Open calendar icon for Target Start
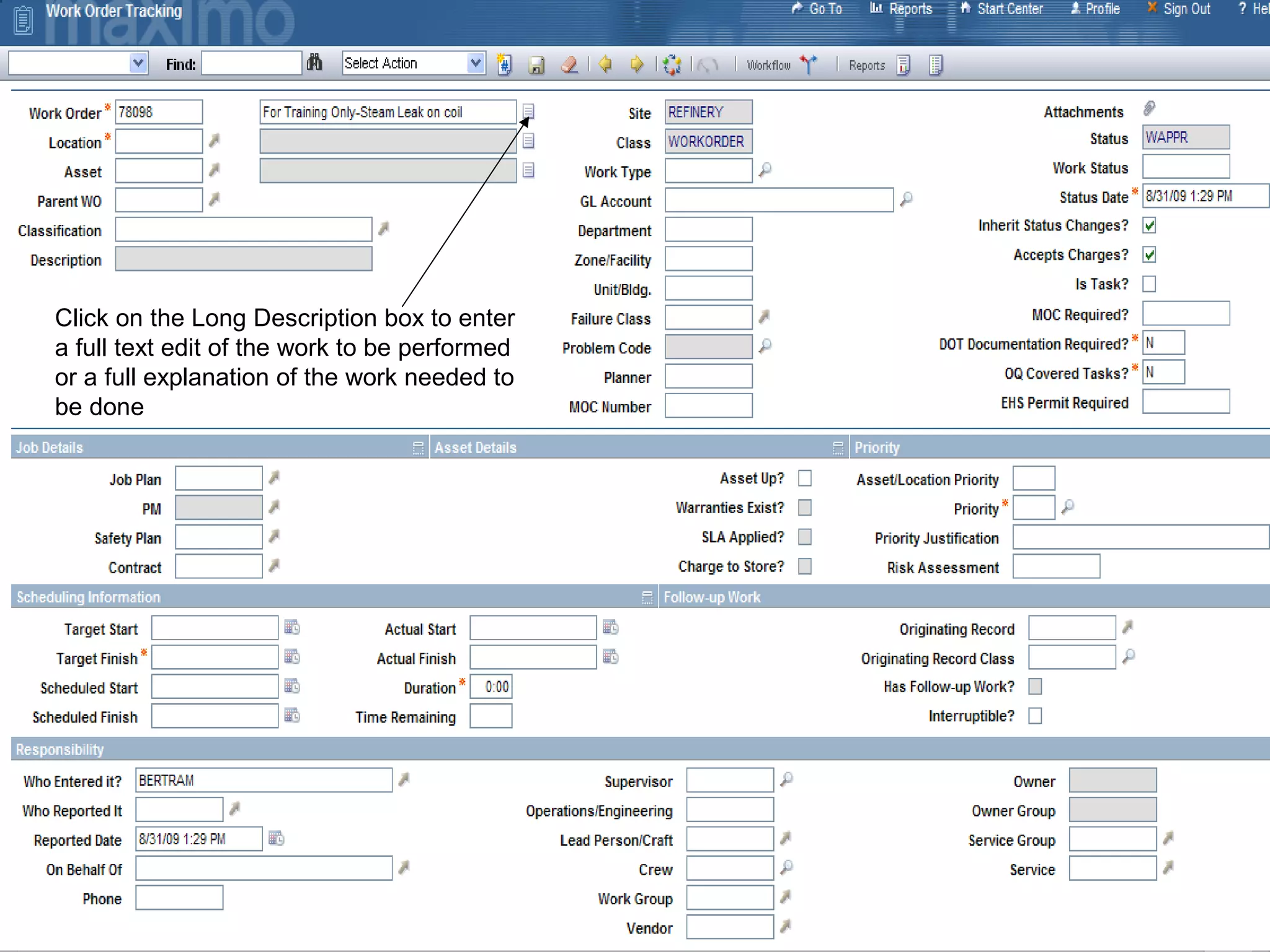Image resolution: width=1270 pixels, height=952 pixels. coord(292,627)
